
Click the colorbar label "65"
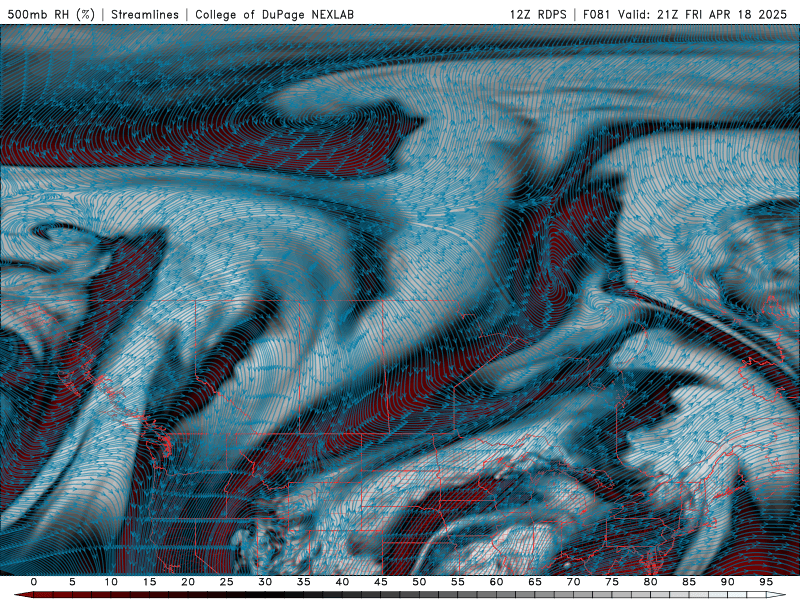pos(535,582)
